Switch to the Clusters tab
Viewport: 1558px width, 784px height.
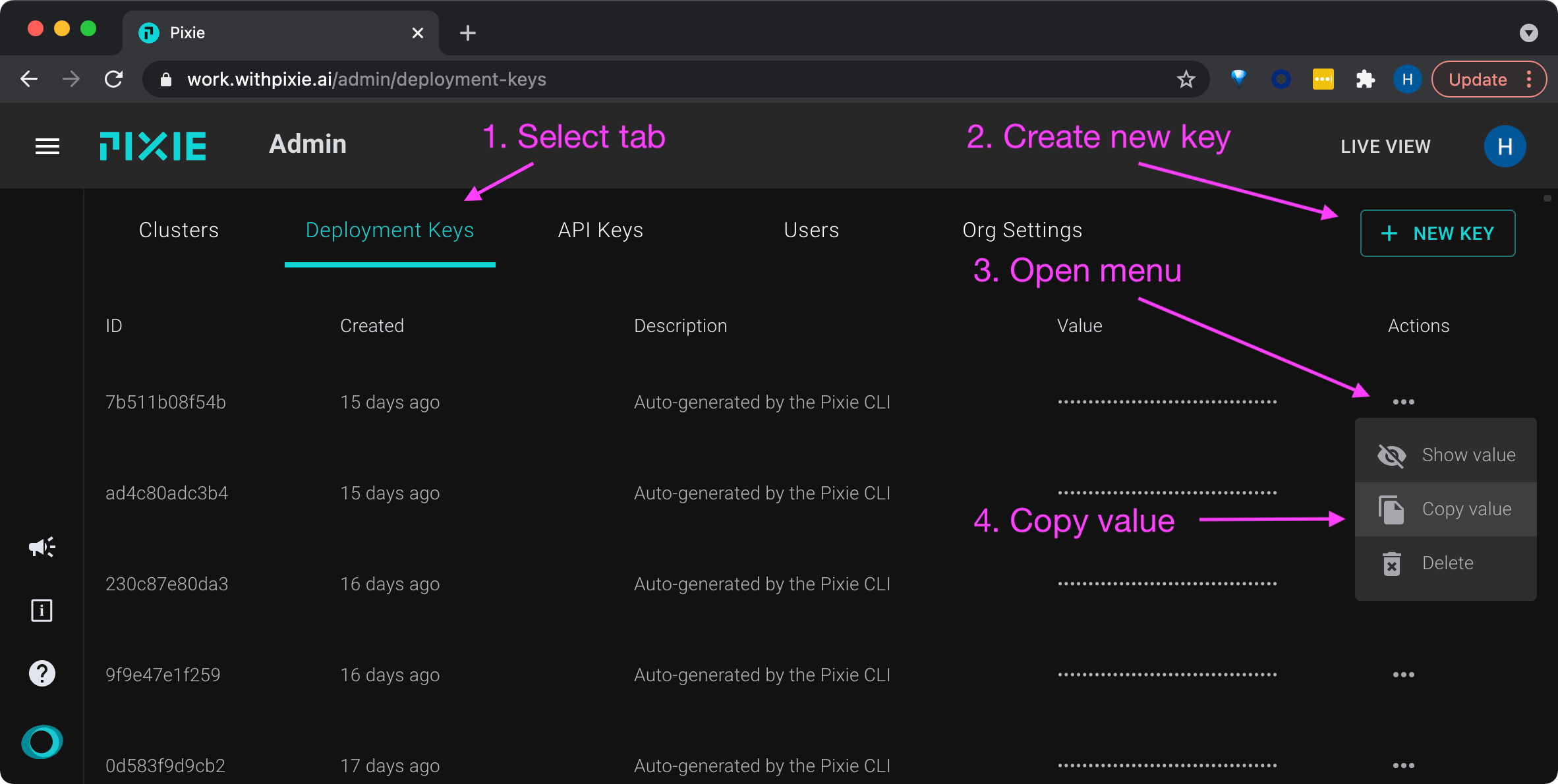point(179,230)
